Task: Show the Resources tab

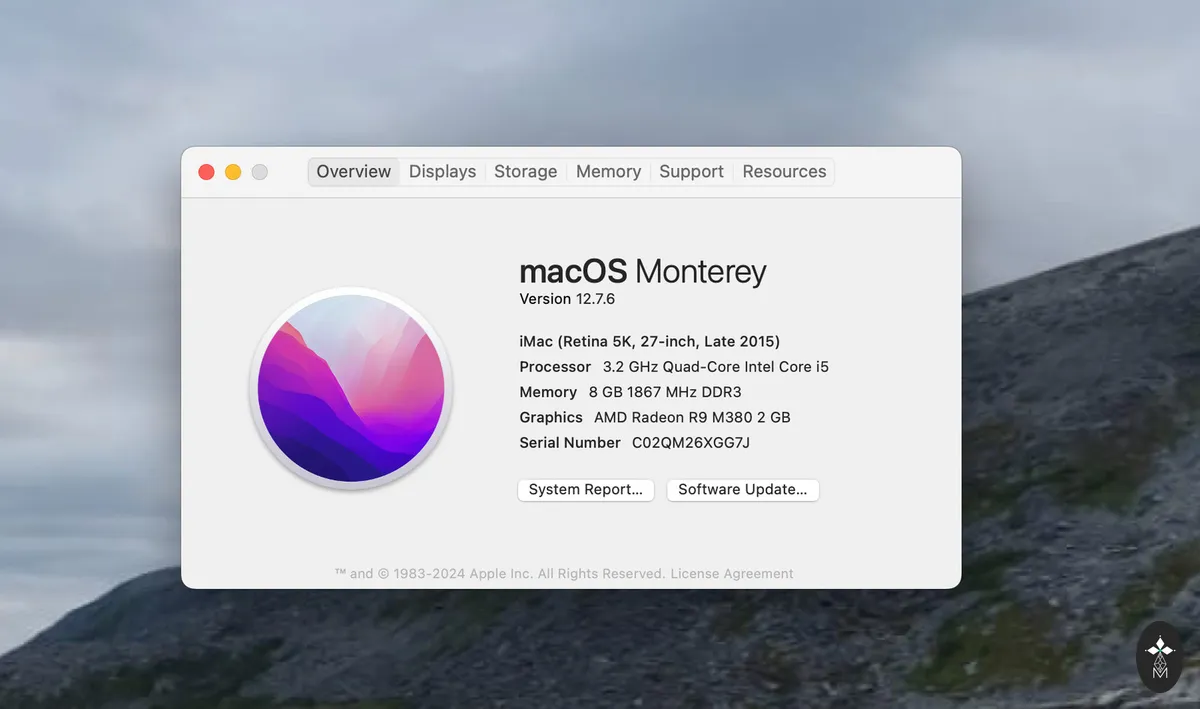Action: pos(784,172)
